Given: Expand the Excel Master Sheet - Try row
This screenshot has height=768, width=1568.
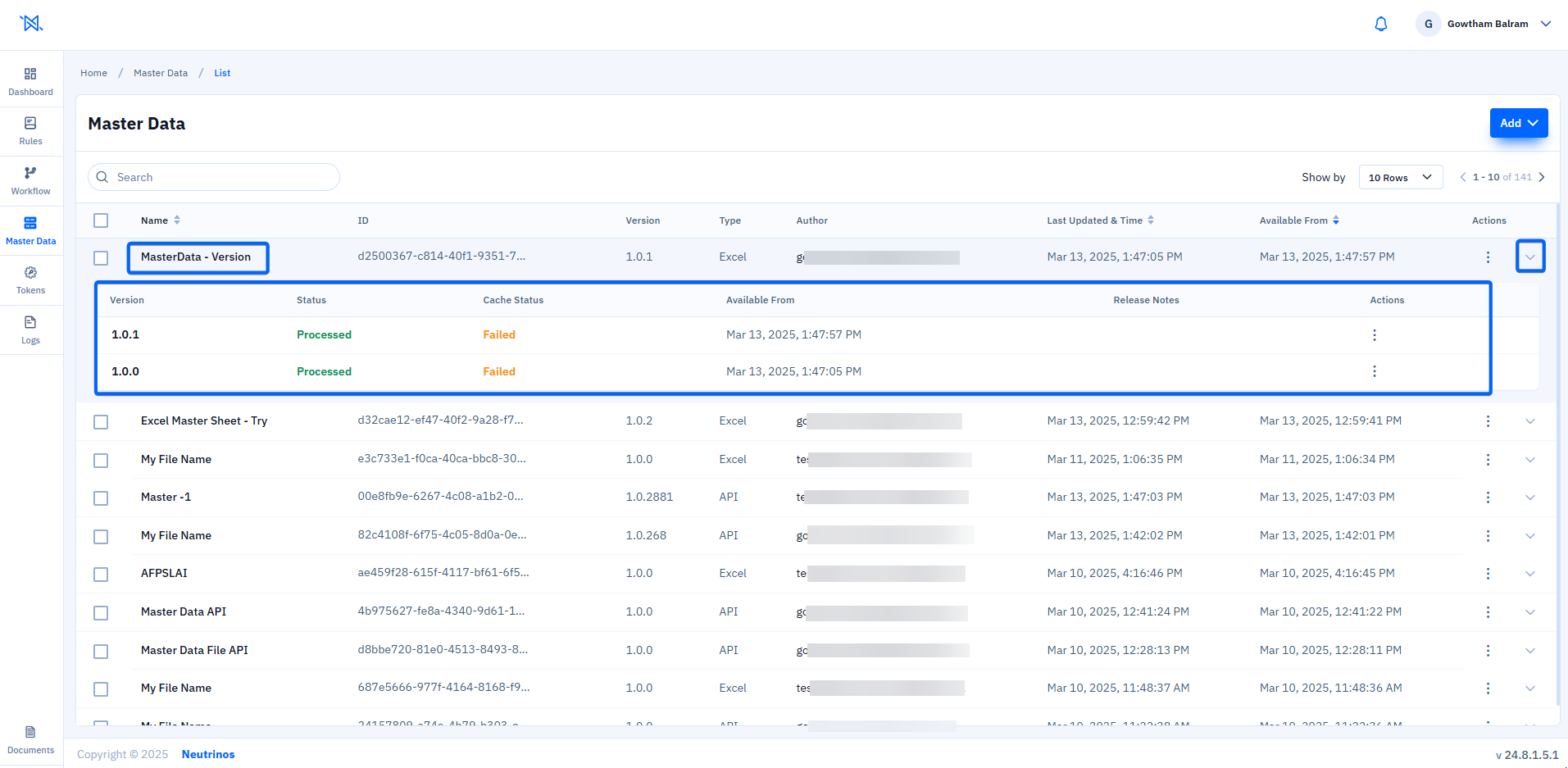Looking at the screenshot, I should (x=1530, y=421).
